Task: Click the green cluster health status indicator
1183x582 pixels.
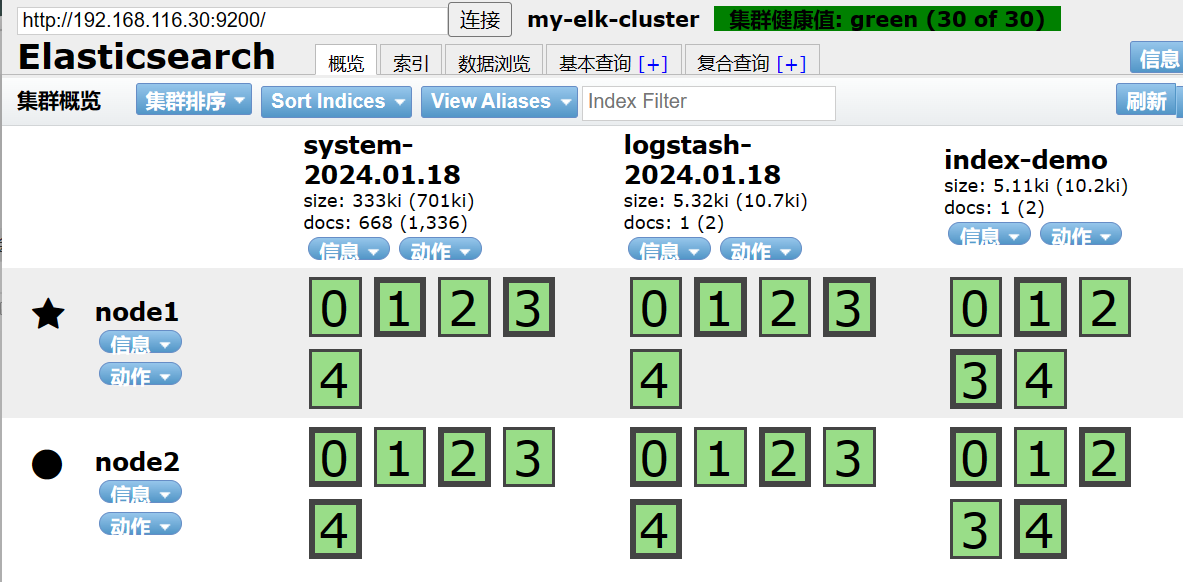Action: tap(887, 19)
